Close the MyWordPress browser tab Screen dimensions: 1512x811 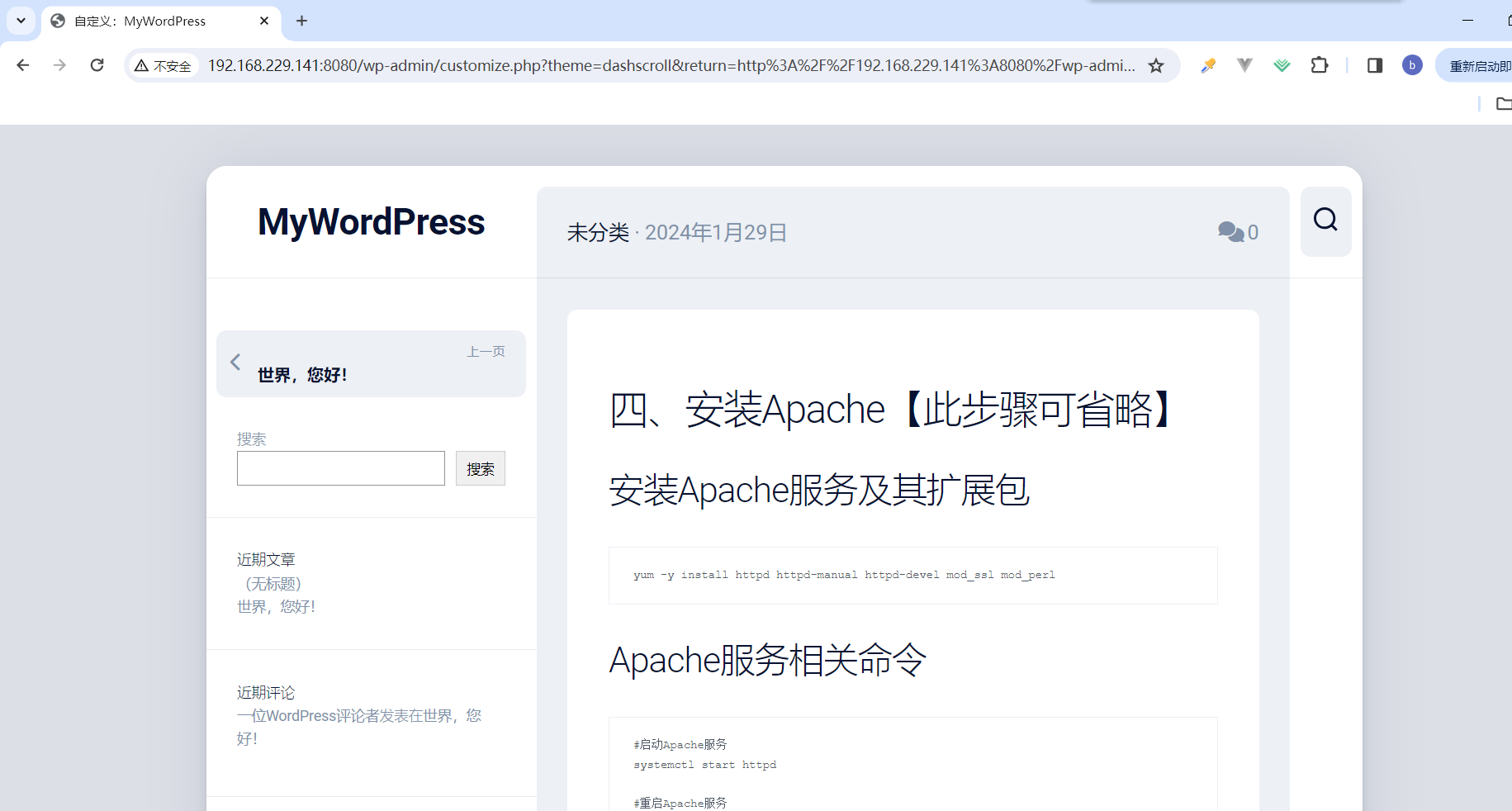(264, 21)
